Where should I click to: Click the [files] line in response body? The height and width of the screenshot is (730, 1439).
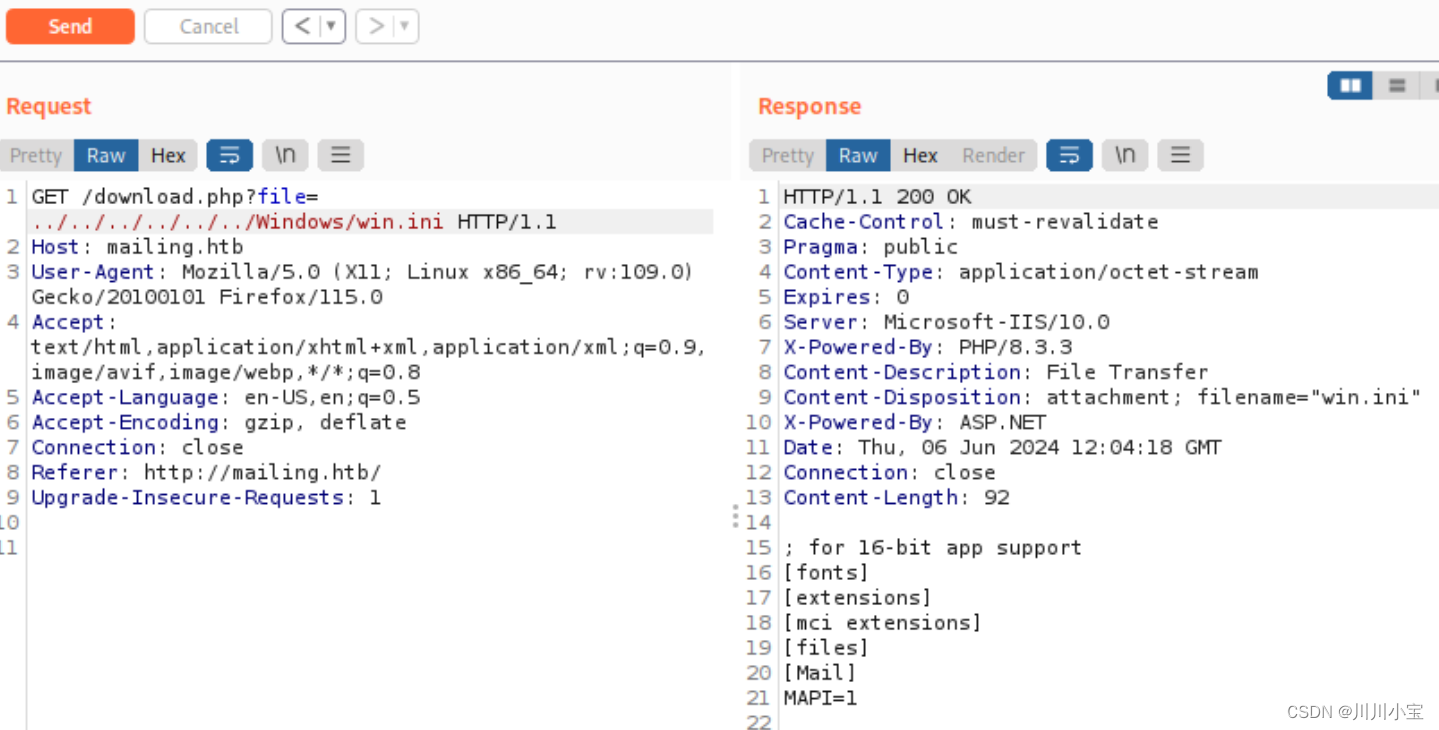826,647
